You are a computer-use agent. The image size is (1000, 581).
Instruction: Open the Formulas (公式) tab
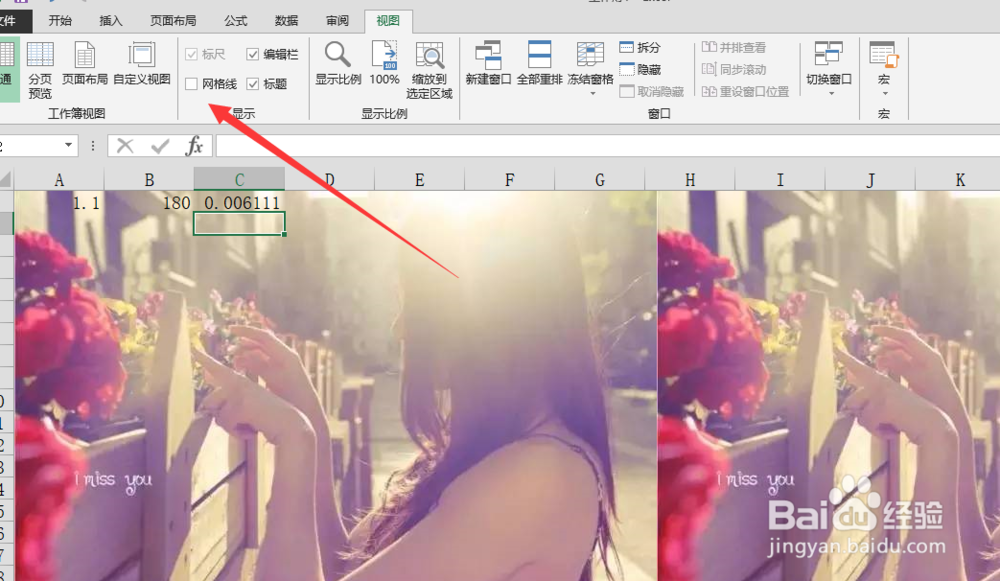235,20
